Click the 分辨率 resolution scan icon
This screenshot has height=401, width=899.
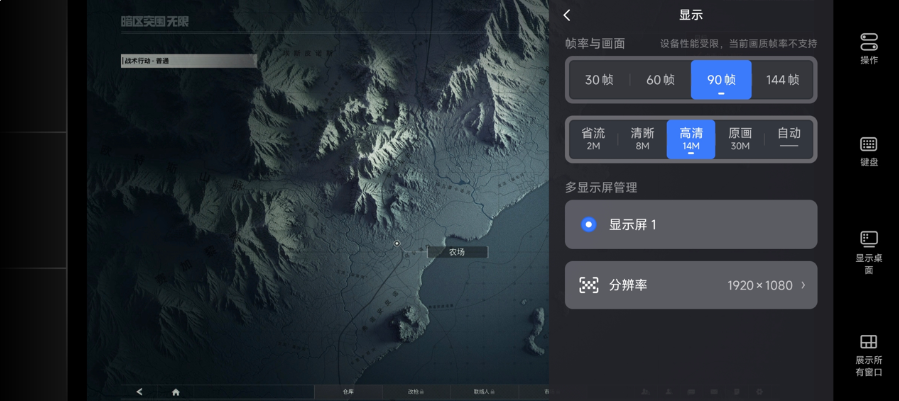[588, 285]
